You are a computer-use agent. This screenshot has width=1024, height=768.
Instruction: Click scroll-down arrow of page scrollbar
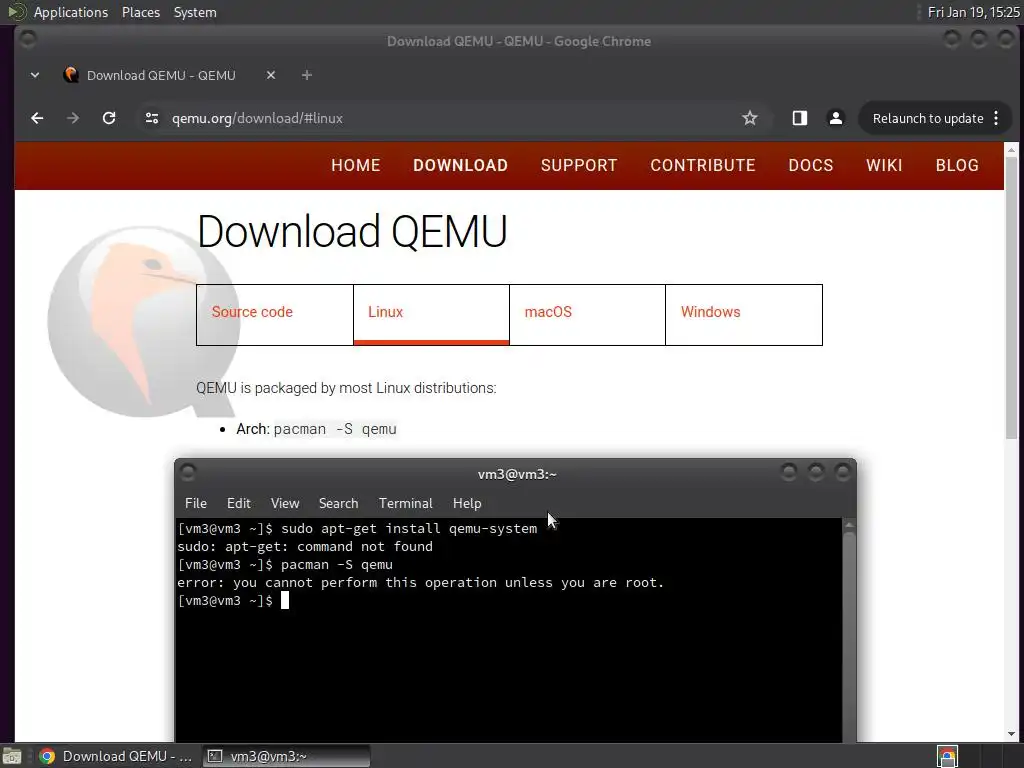(1012, 734)
